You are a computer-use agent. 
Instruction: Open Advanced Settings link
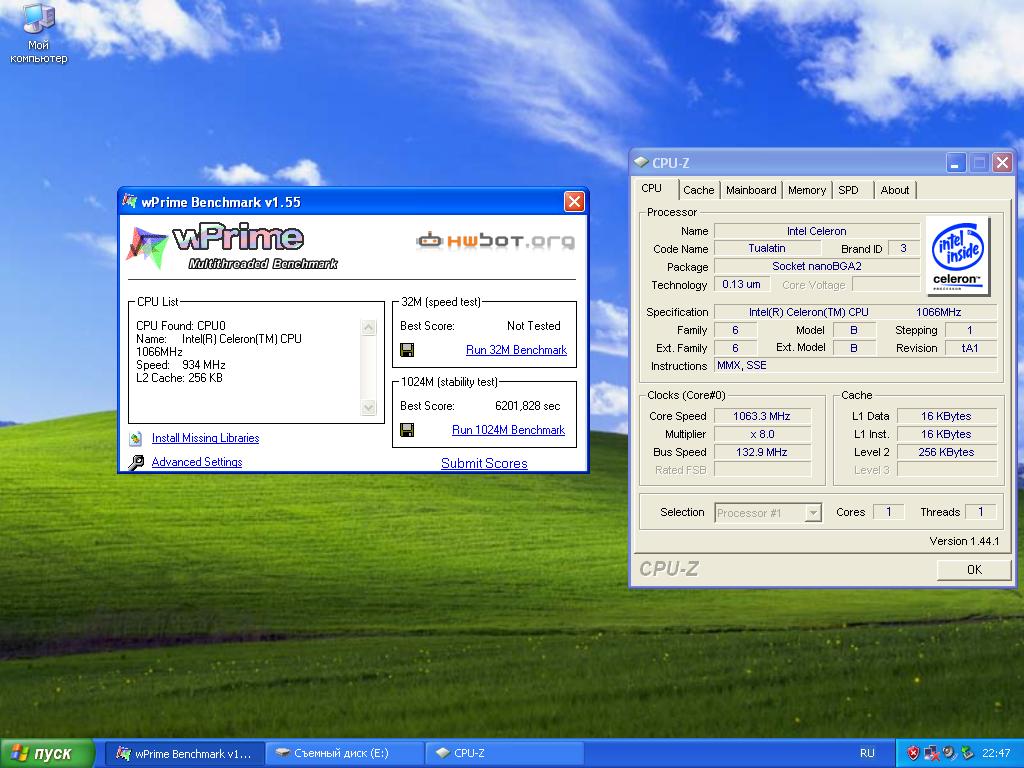click(197, 462)
